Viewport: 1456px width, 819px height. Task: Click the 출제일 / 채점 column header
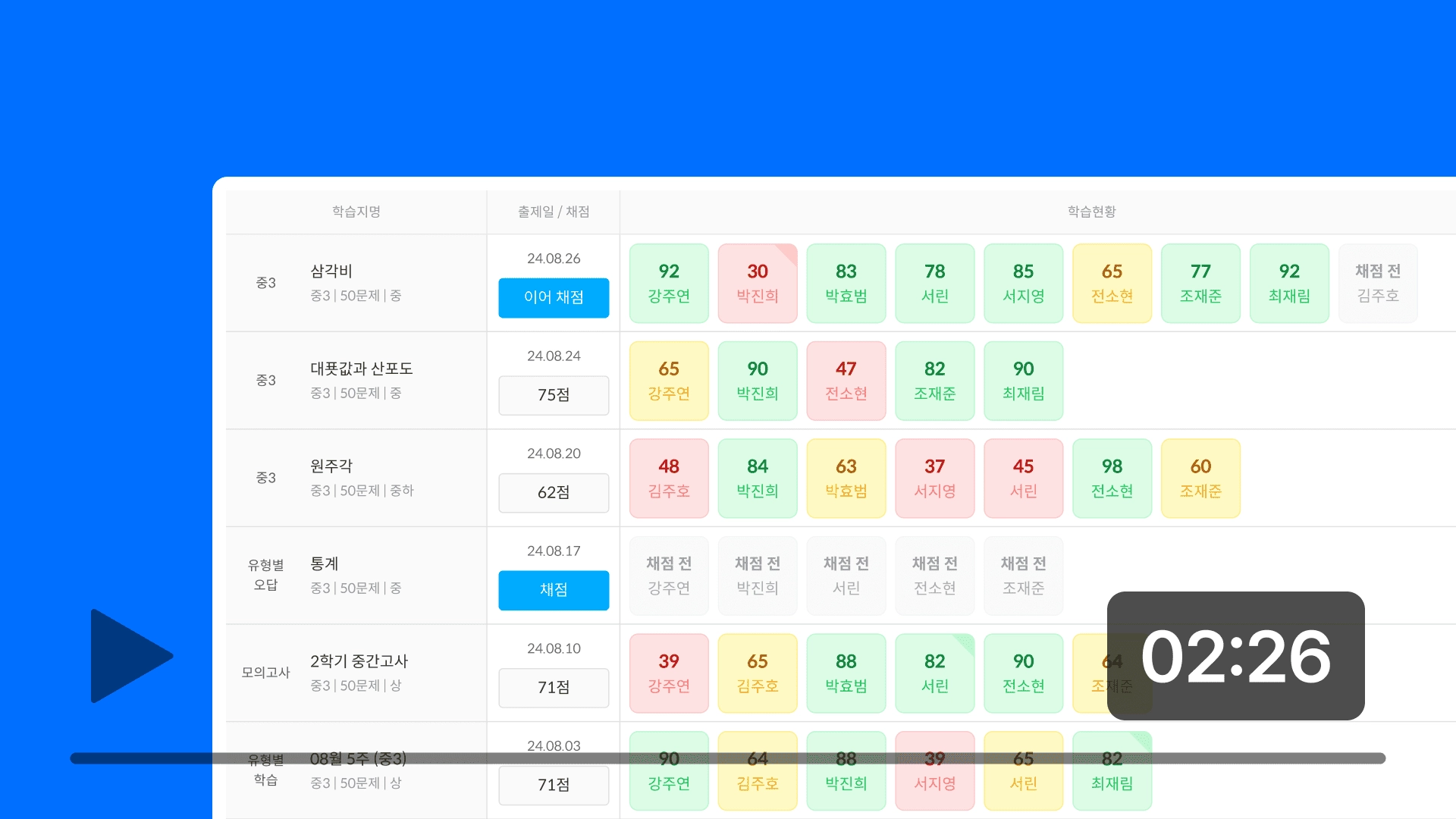coord(554,212)
